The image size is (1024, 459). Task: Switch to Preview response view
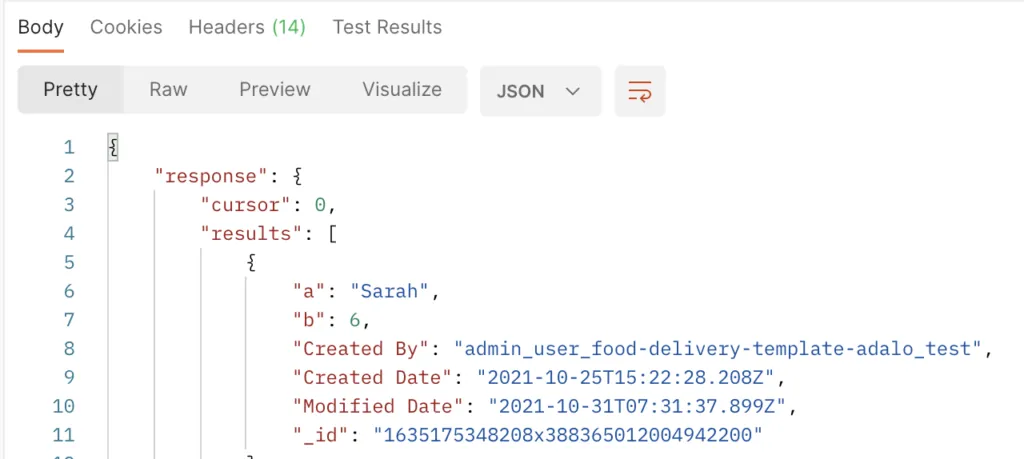click(x=275, y=90)
